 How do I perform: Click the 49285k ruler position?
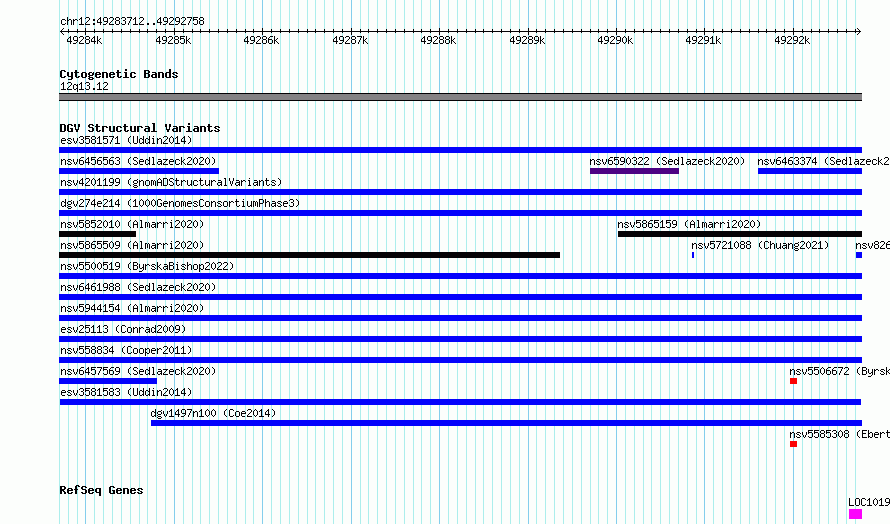tap(173, 40)
